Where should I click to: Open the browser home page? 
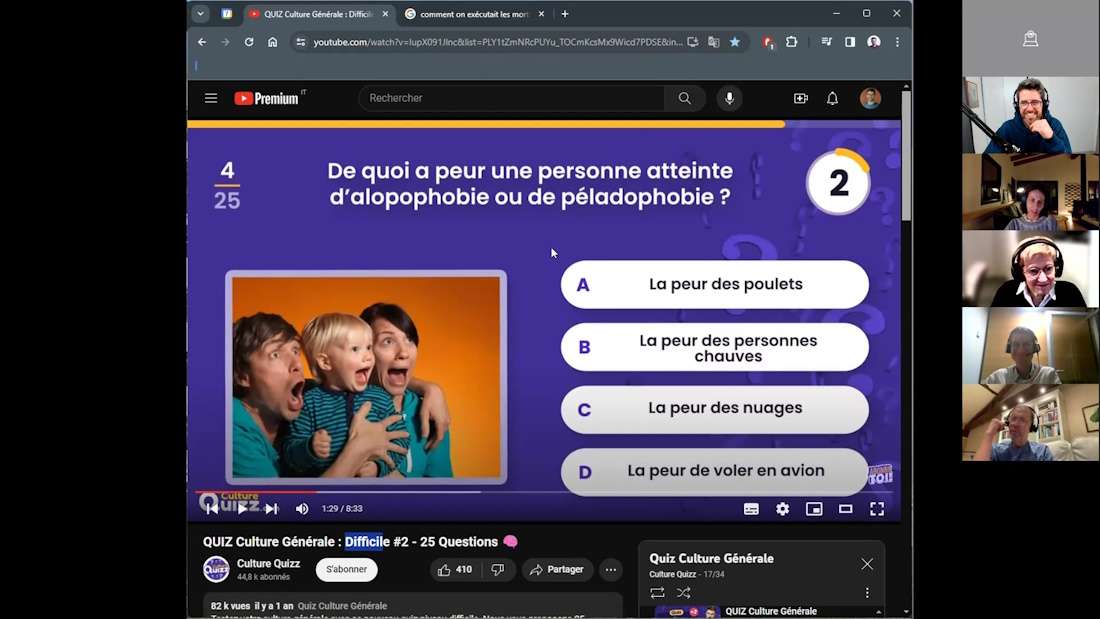tap(273, 42)
